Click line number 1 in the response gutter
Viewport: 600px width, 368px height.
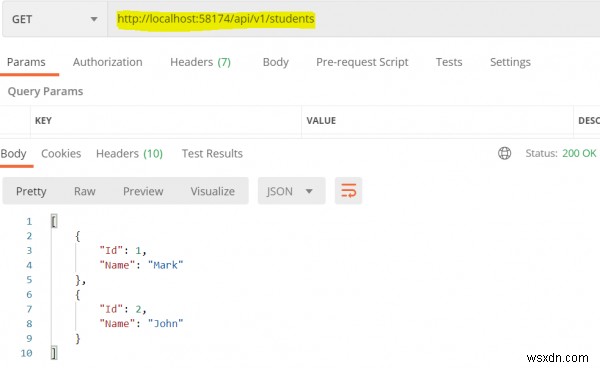[29, 221]
